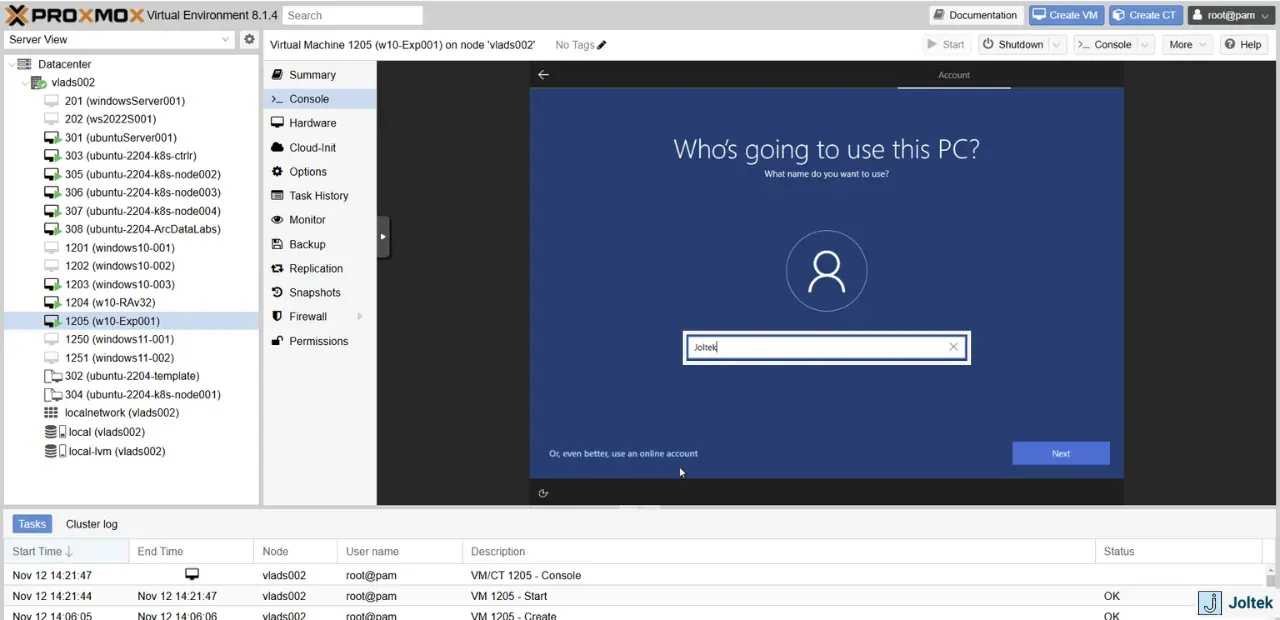This screenshot has width=1280, height=620.
Task: Click the Proxmox search field
Action: coord(352,15)
